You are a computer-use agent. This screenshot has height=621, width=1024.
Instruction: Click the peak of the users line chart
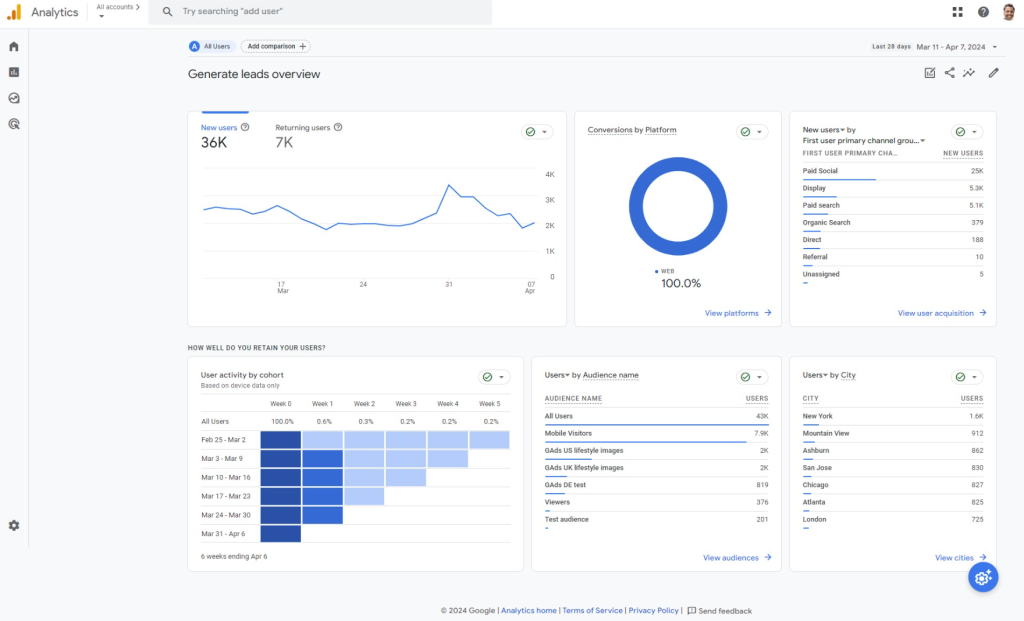pyautogui.click(x=449, y=185)
